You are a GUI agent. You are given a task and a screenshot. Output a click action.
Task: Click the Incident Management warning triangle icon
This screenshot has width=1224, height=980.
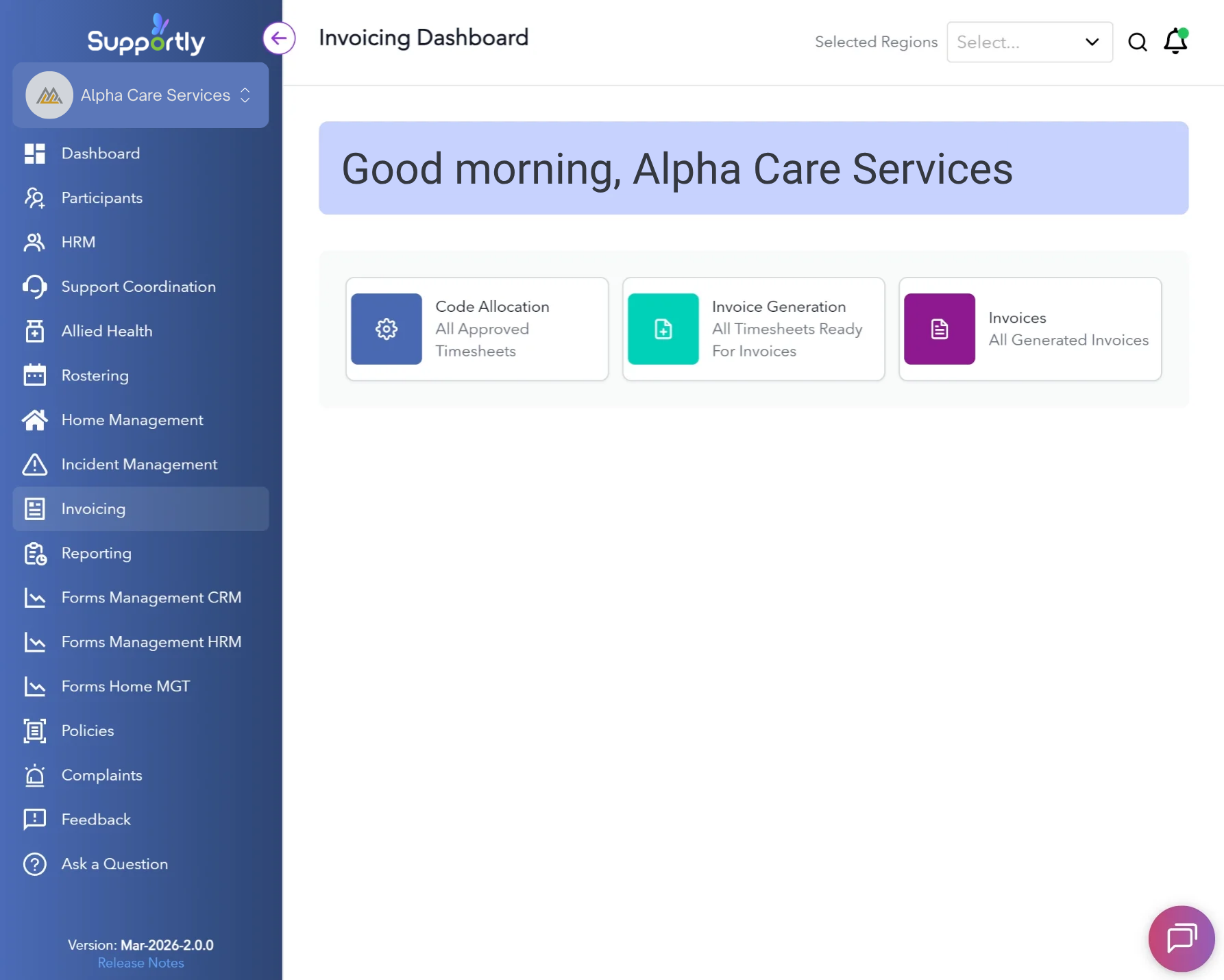click(35, 464)
